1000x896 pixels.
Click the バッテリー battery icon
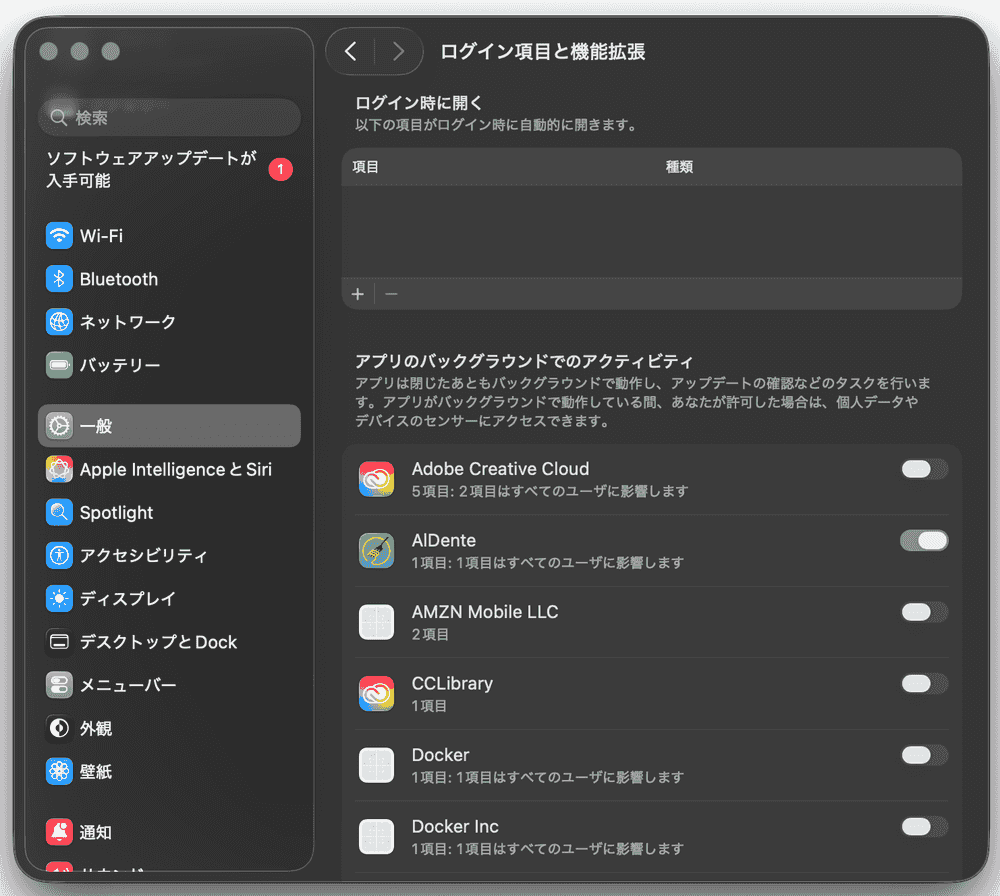click(59, 365)
